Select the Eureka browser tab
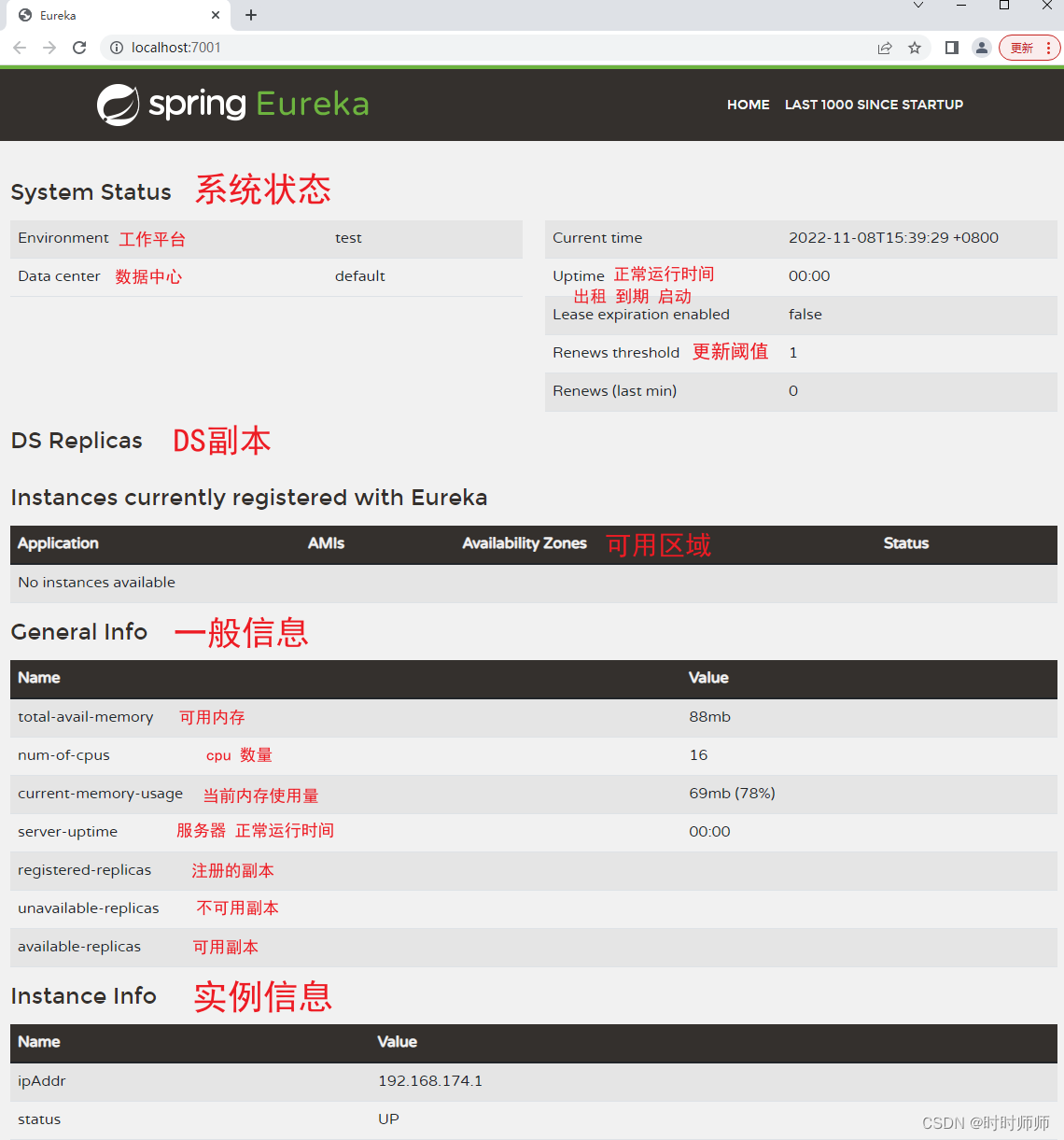The height and width of the screenshot is (1140, 1064). click(x=119, y=15)
